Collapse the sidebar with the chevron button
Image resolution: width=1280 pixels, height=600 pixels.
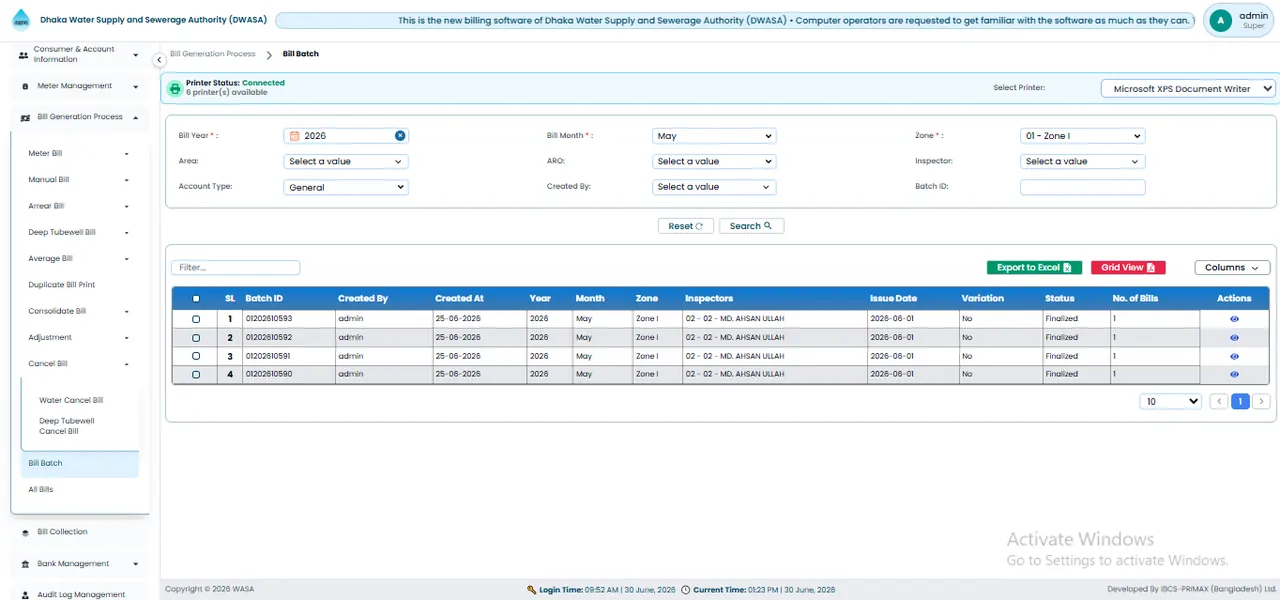159,60
